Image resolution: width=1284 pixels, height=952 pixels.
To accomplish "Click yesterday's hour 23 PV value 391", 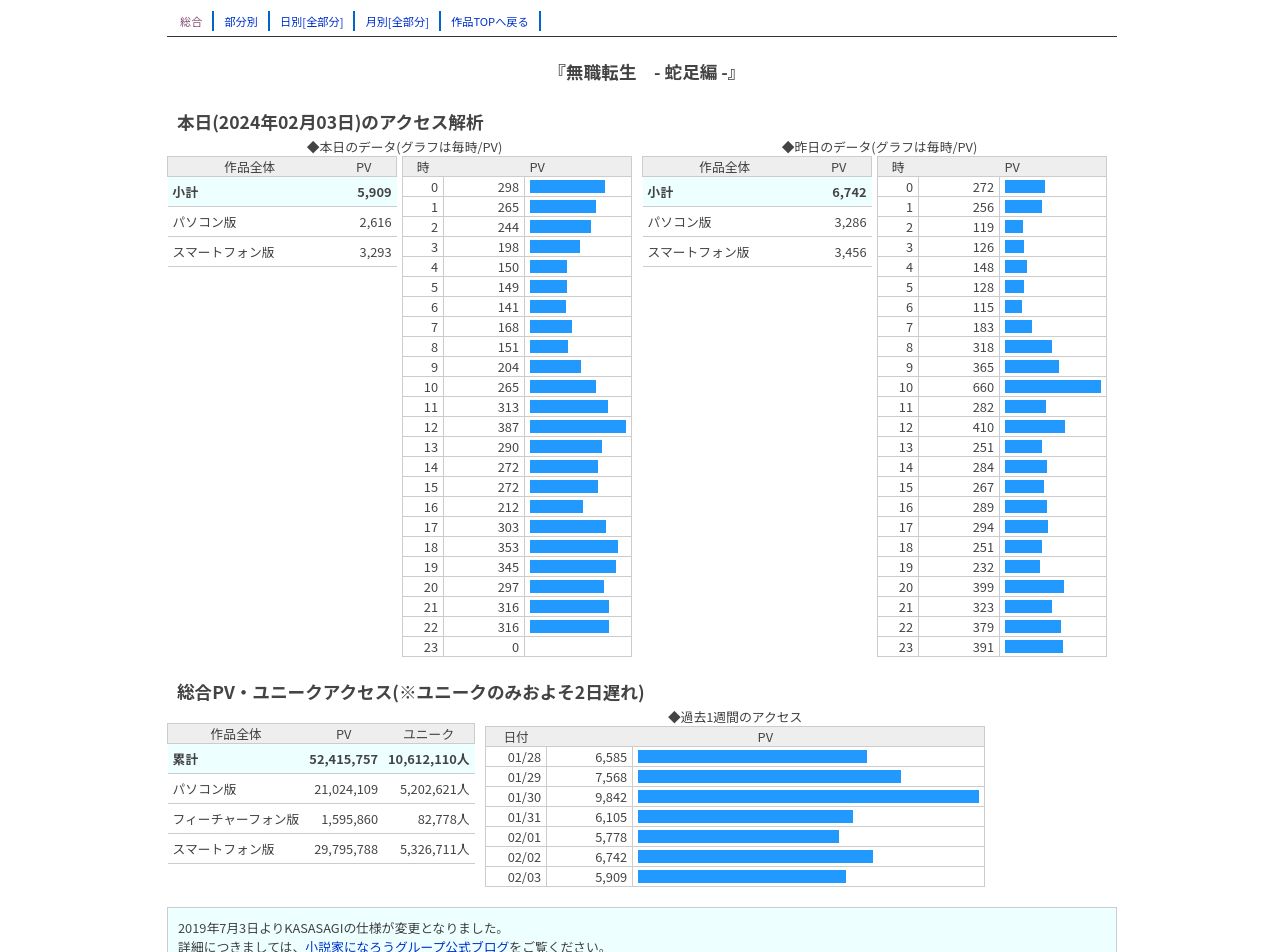I will [x=983, y=647].
